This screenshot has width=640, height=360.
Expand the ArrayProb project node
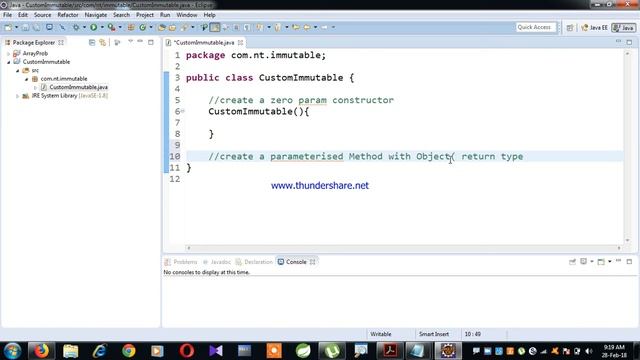tap(9, 53)
